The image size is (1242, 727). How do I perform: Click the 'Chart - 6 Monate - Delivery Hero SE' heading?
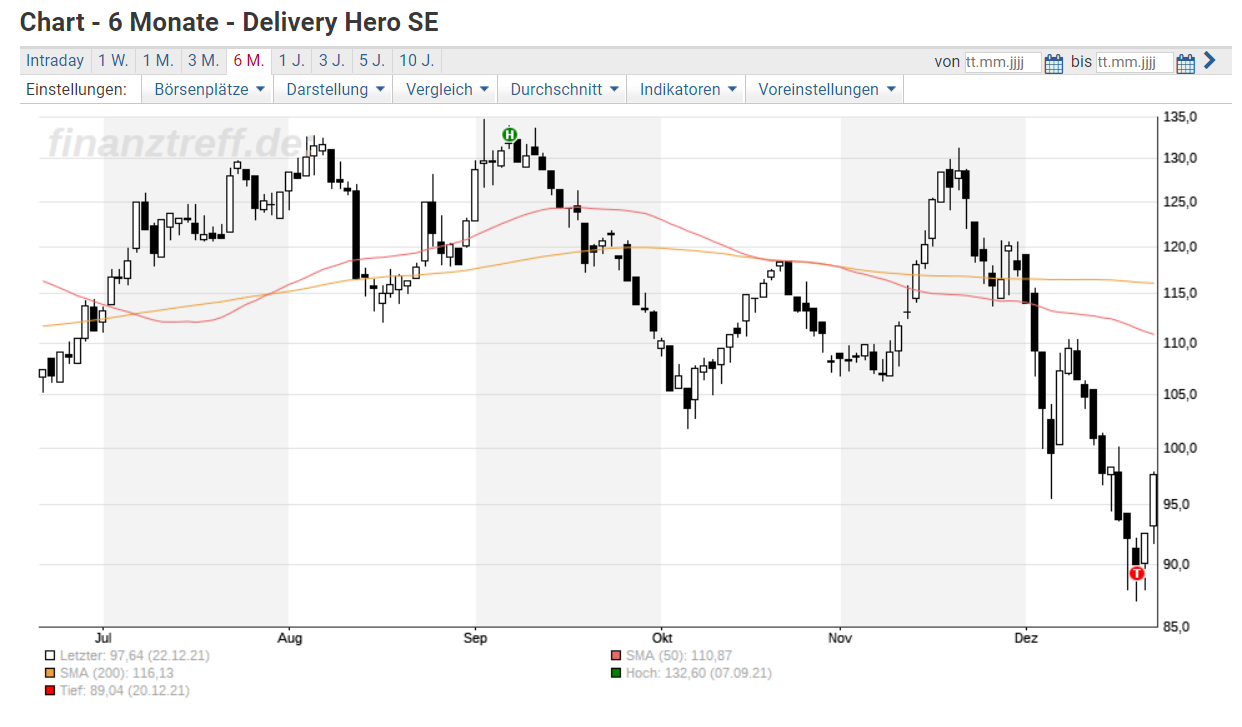click(229, 22)
